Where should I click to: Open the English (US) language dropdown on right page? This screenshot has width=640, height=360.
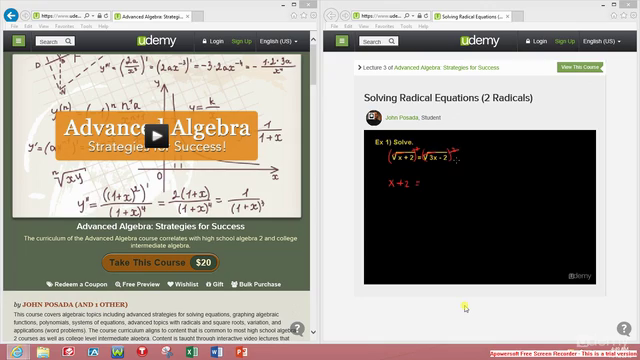click(x=602, y=41)
